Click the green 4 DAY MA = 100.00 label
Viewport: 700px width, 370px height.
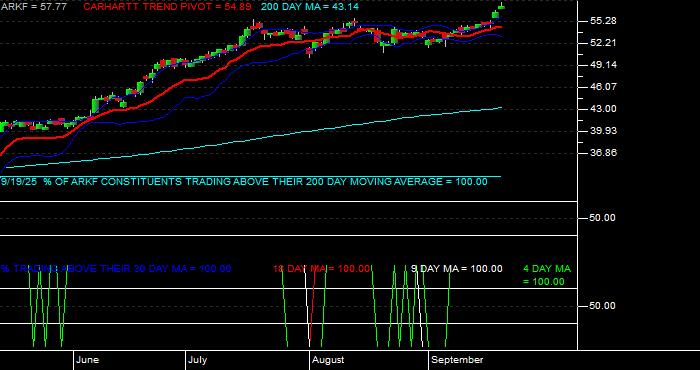pos(547,275)
